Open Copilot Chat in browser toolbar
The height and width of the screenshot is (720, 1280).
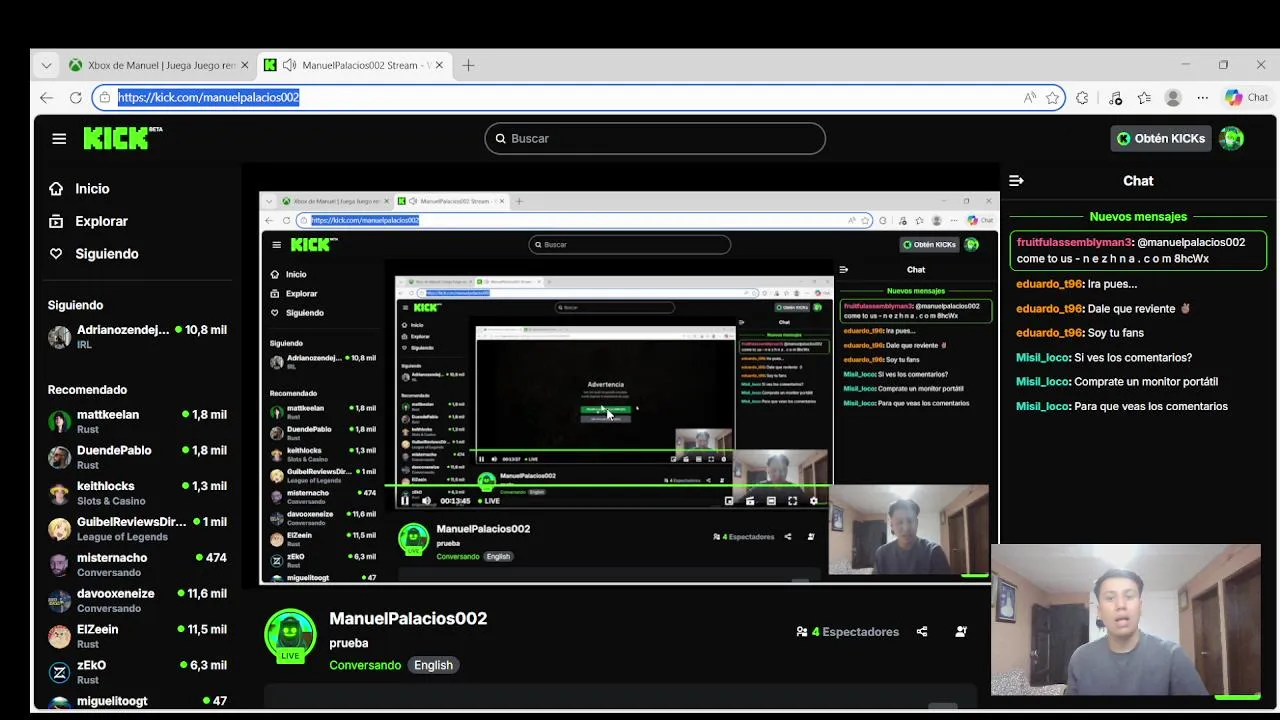tap(1247, 97)
